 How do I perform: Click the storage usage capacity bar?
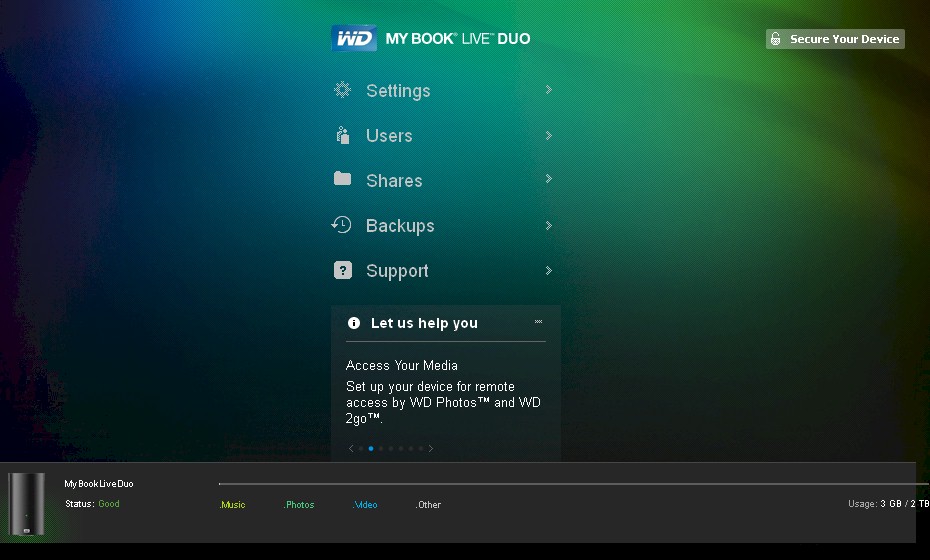tap(574, 484)
